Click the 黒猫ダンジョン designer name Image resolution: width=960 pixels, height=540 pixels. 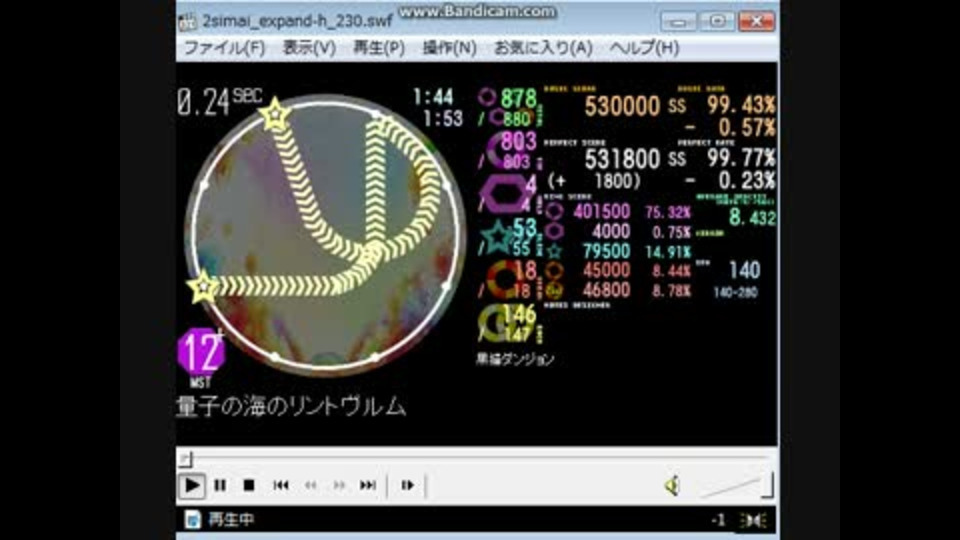(515, 359)
